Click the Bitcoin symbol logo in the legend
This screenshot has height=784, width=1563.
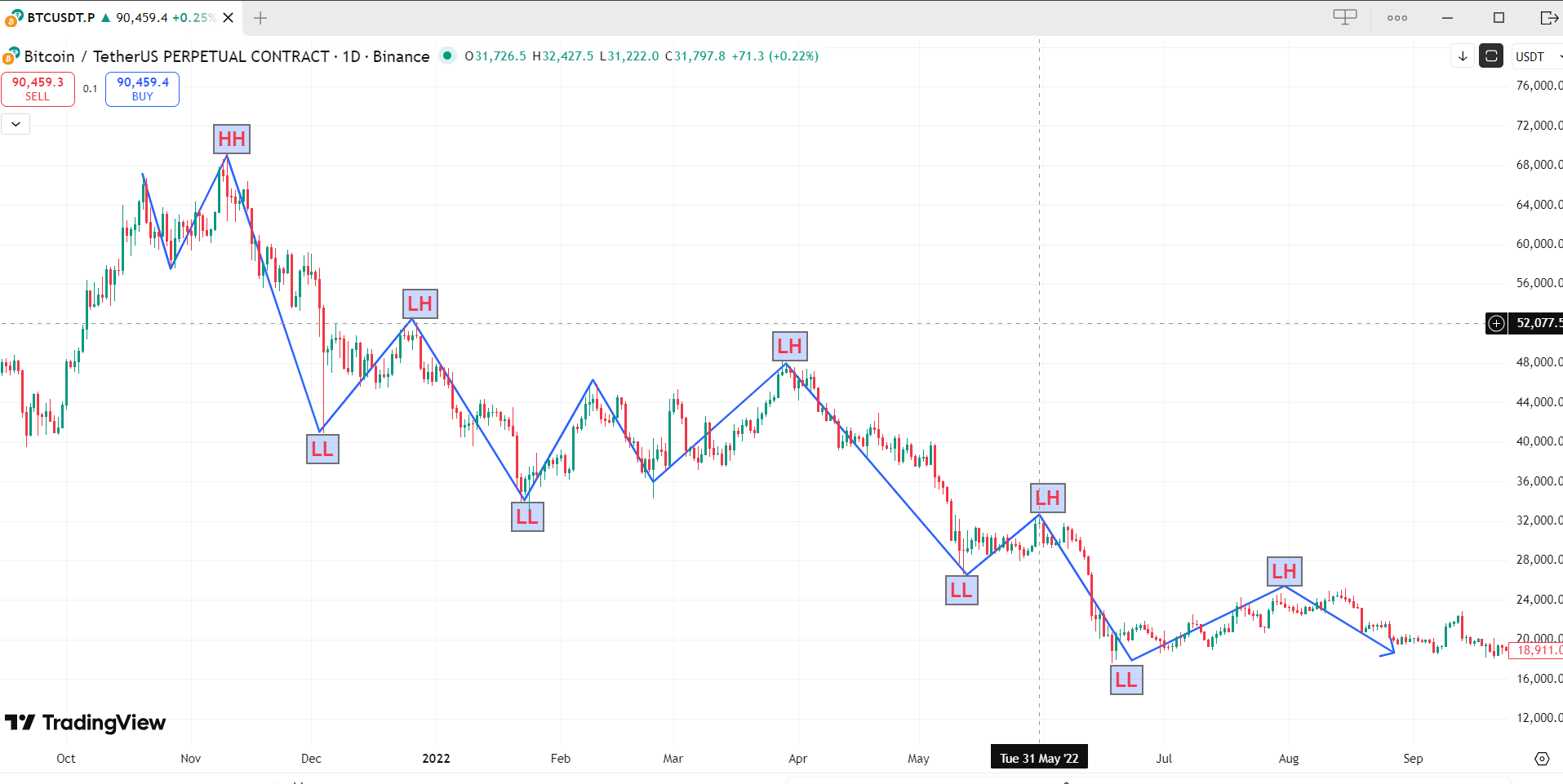coord(11,56)
